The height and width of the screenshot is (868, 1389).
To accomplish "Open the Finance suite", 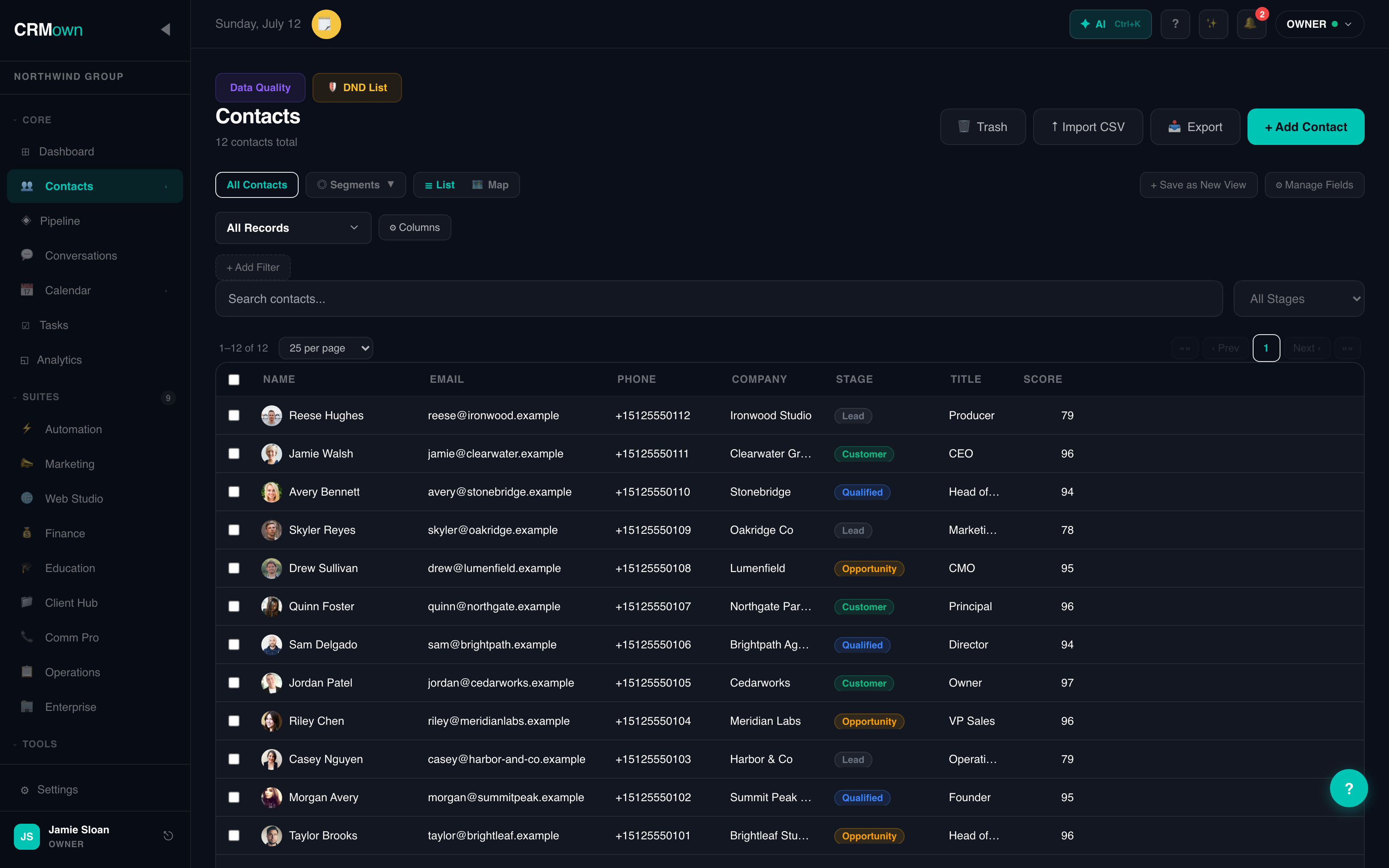I will (95, 533).
